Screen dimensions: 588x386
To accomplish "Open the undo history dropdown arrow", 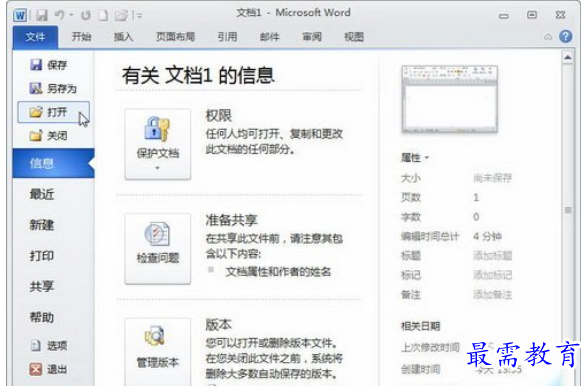I will [72, 15].
